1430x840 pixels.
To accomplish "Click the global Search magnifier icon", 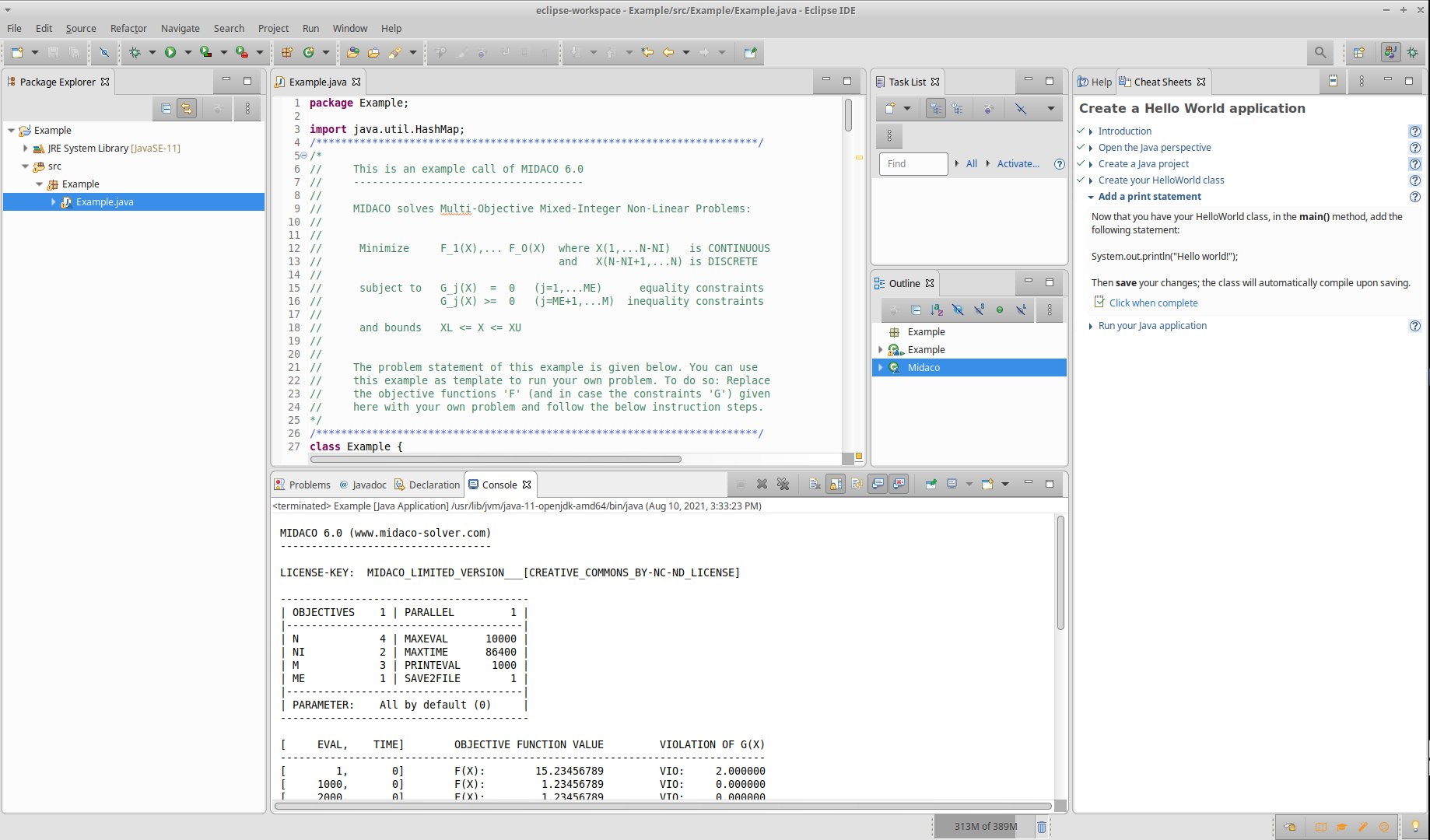I will [1320, 52].
